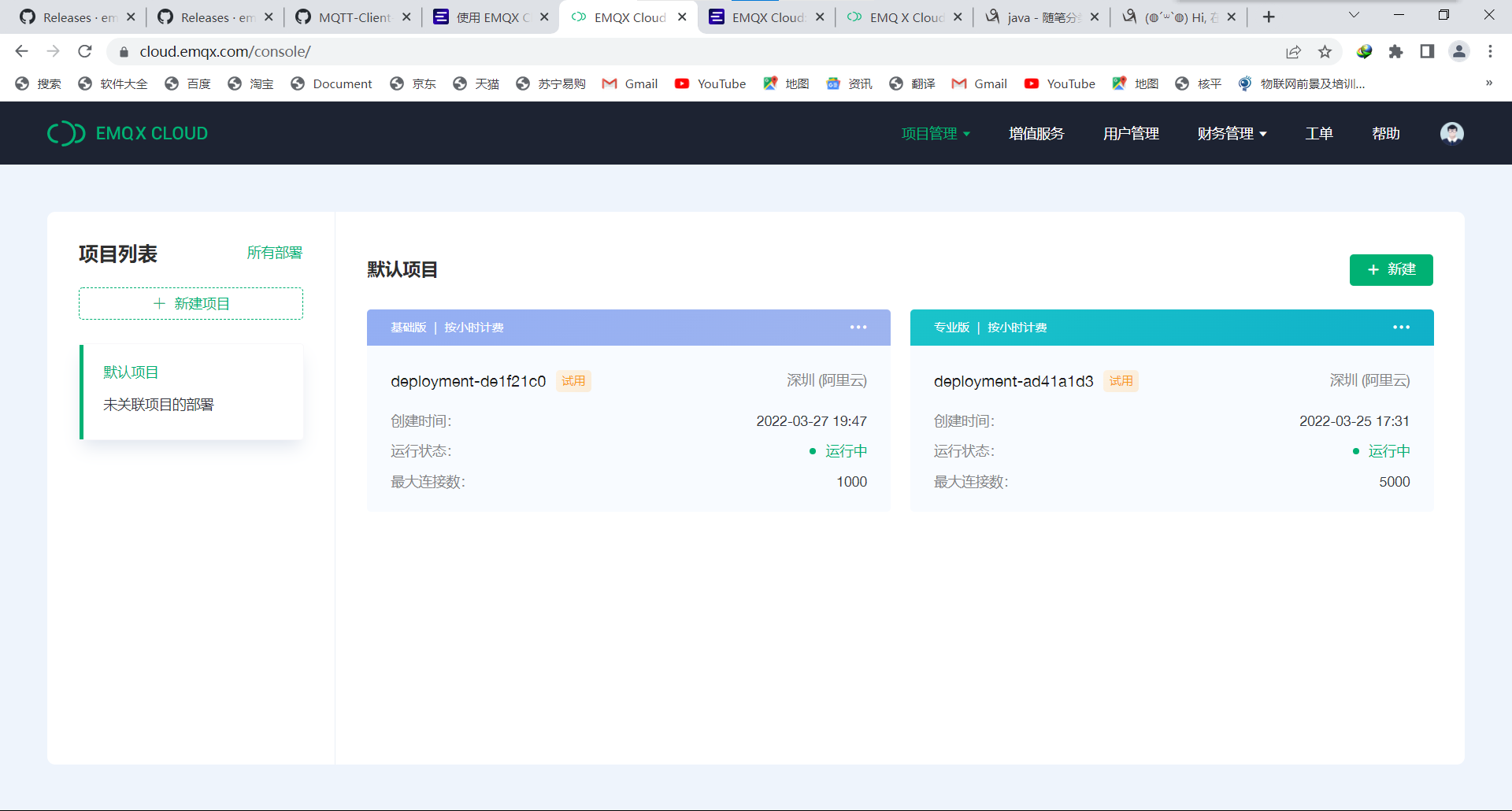Open 工单 in top navigation
Image resolution: width=1512 pixels, height=811 pixels.
click(x=1319, y=134)
